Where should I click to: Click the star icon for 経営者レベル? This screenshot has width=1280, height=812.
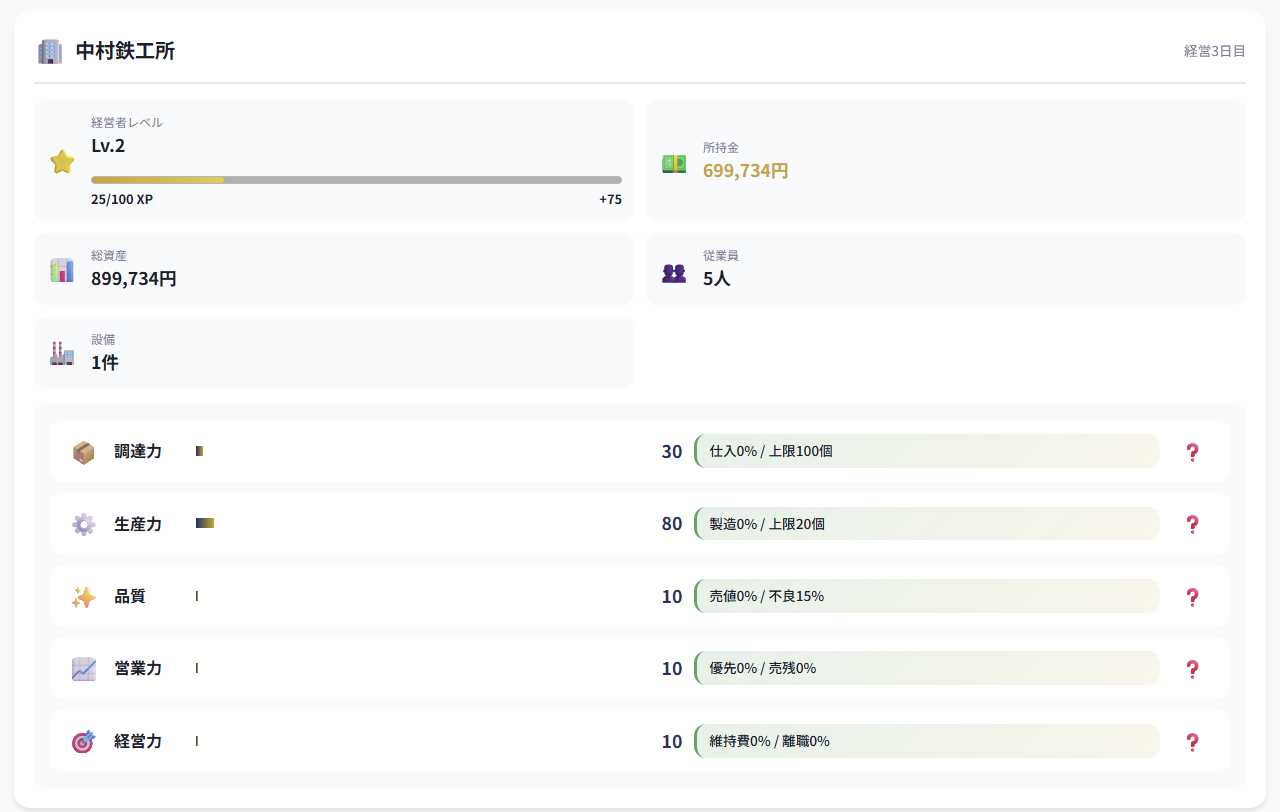[x=62, y=161]
